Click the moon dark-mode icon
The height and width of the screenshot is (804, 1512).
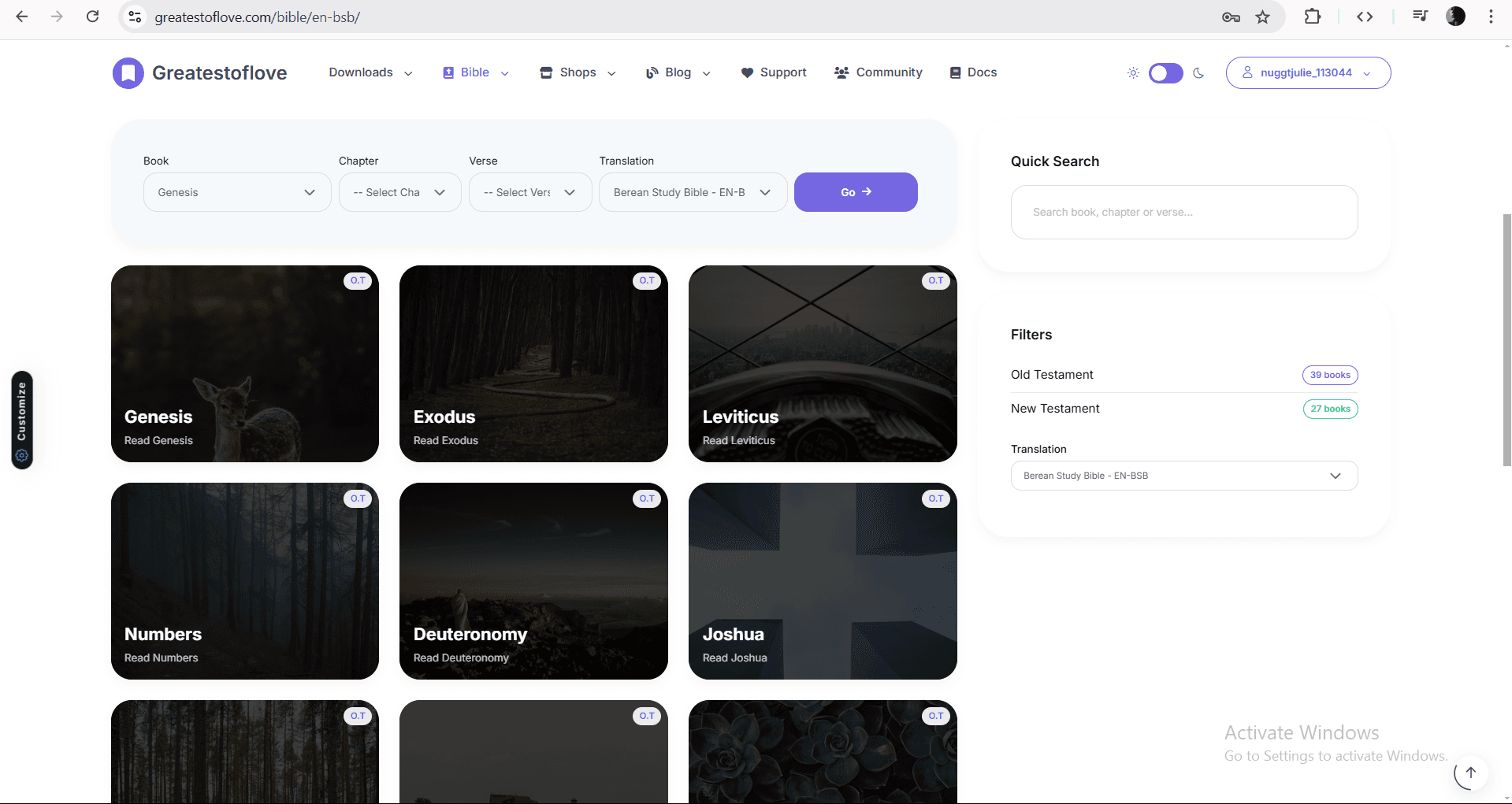pyautogui.click(x=1198, y=73)
